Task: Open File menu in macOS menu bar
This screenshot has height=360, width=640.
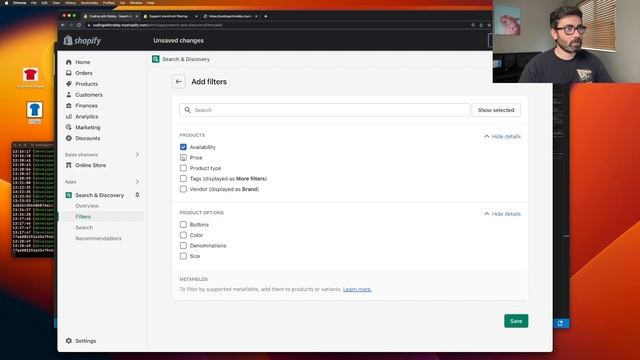Action: click(33, 3)
